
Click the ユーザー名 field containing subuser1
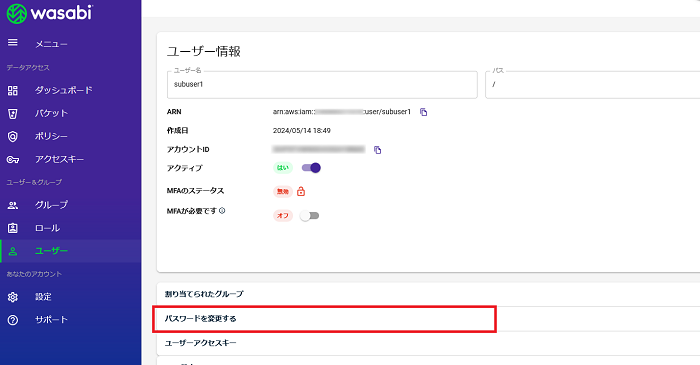point(322,84)
